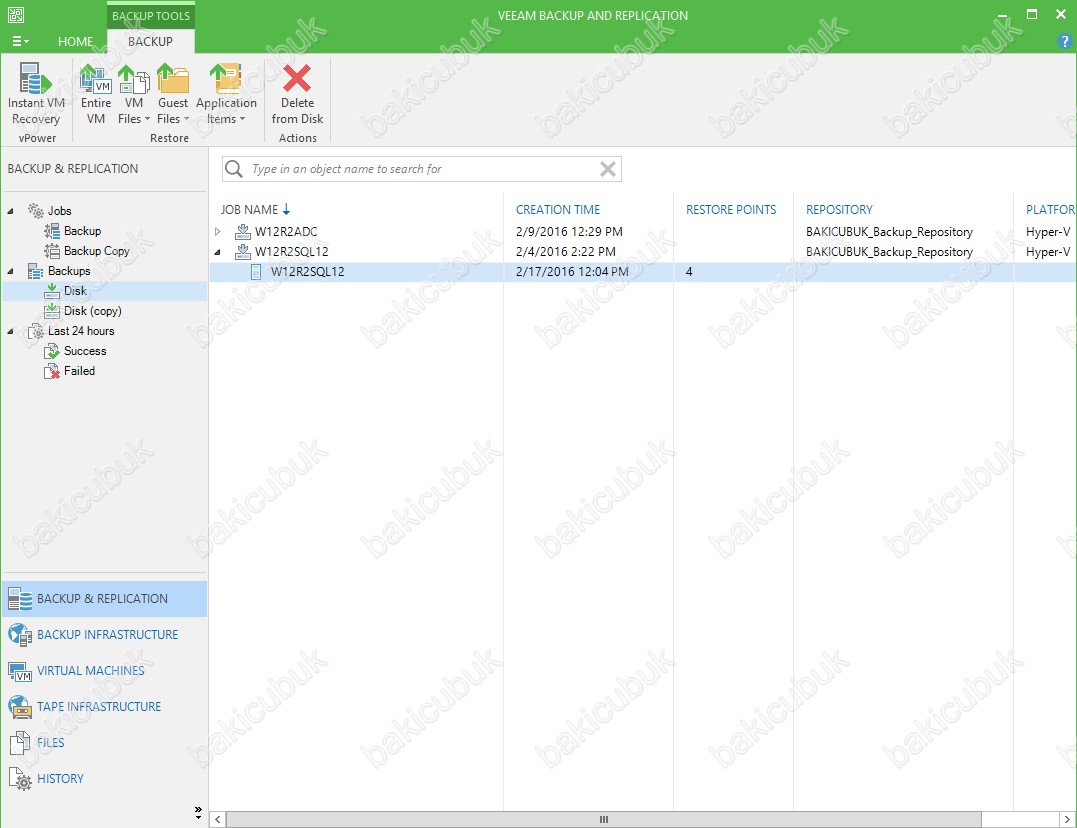Viewport: 1077px width, 828px height.
Task: Open the FILES view
Action: (104, 742)
